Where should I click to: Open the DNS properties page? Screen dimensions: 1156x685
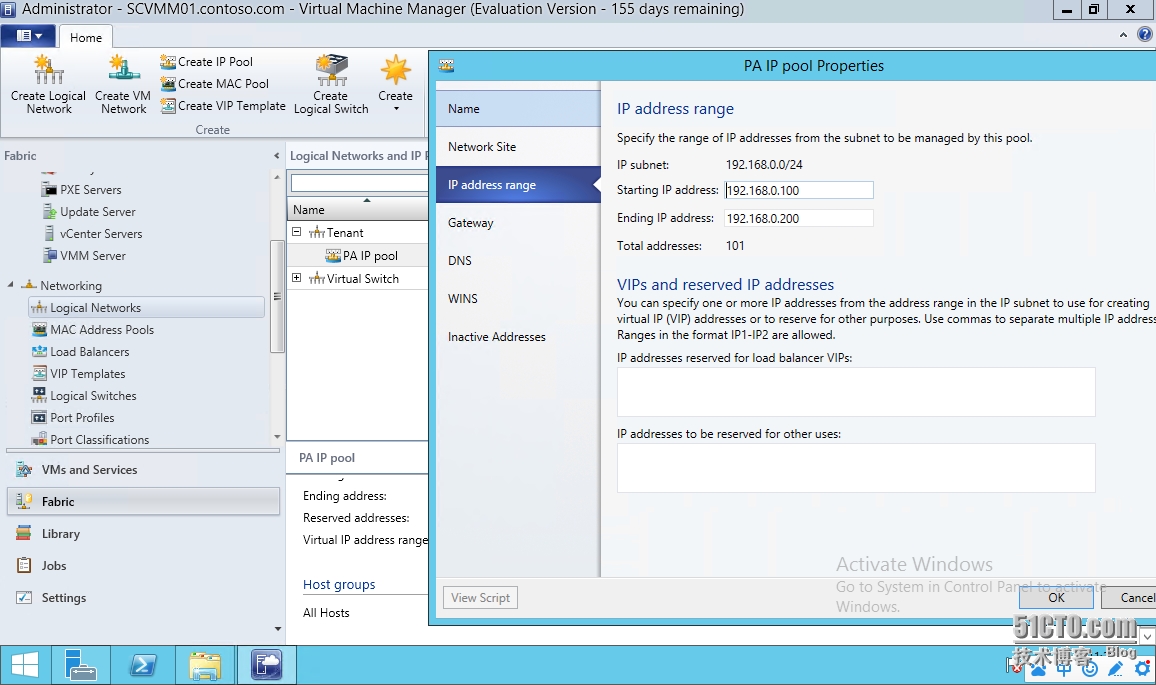[x=518, y=260]
